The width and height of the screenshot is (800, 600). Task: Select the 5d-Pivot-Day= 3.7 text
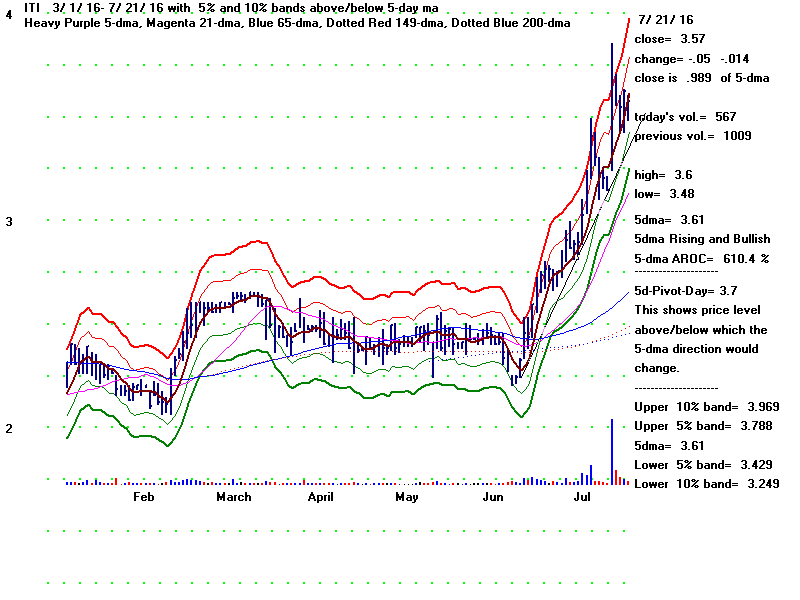point(686,291)
